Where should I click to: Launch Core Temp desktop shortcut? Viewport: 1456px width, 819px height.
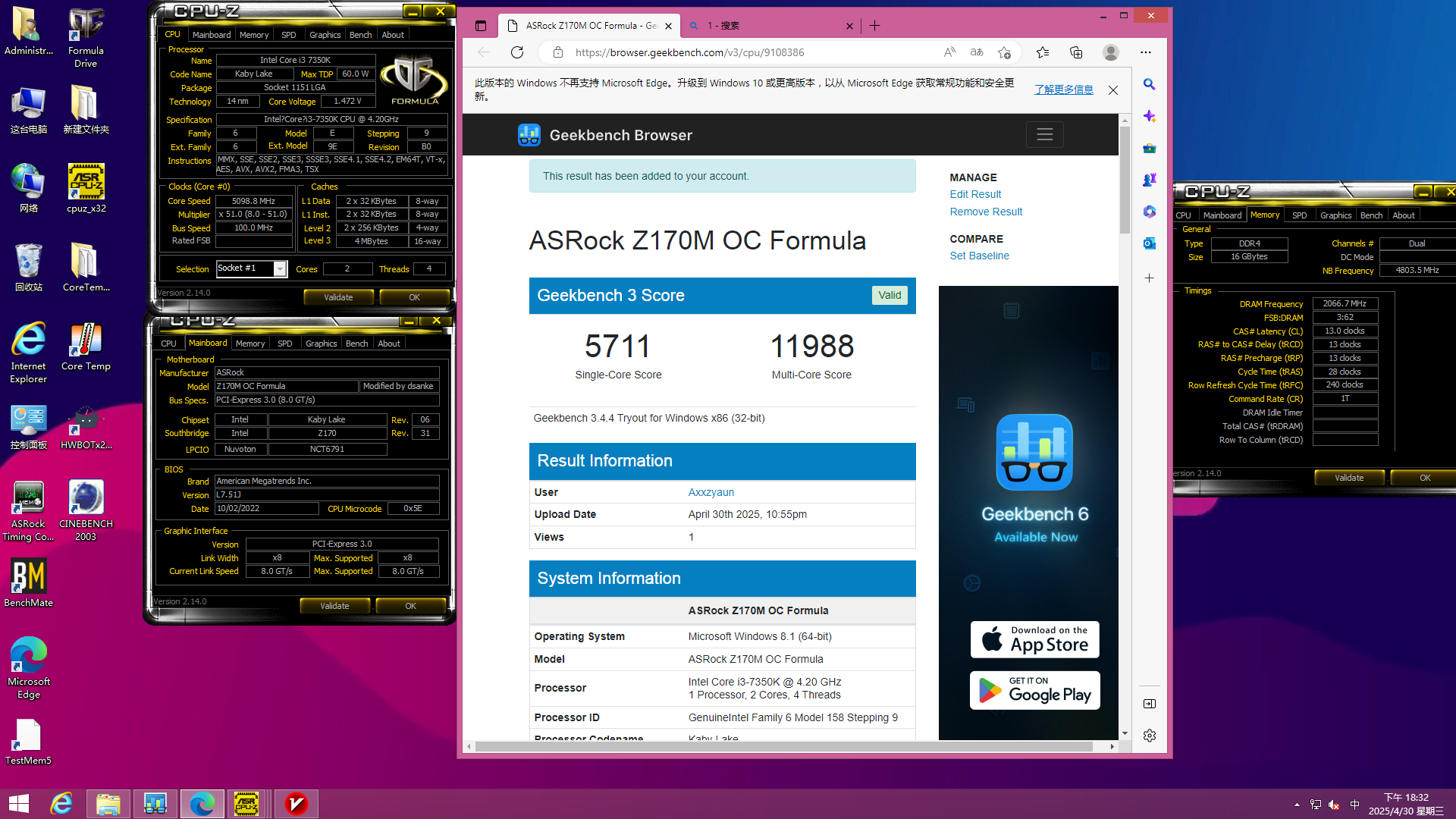point(86,347)
